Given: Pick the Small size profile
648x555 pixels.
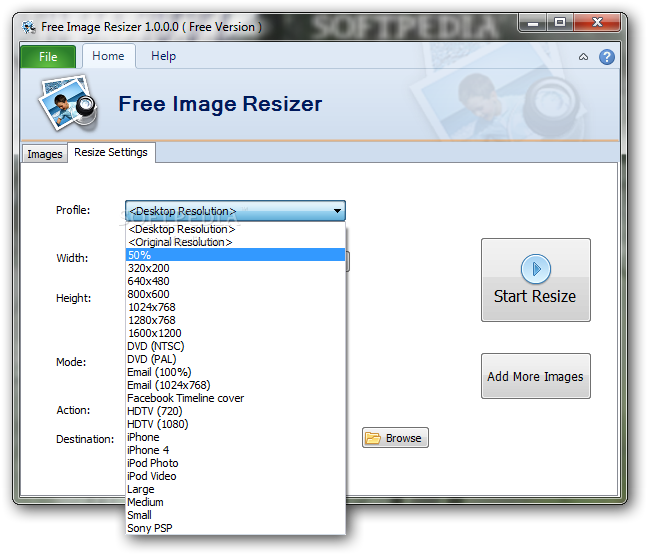Looking at the screenshot, I should [x=235, y=515].
